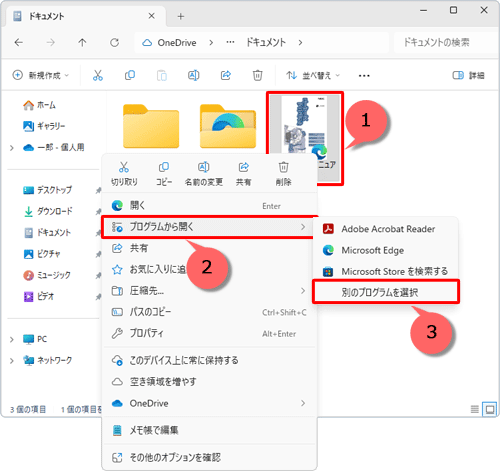Click chevron after OneDrive in address bar
500x471 pixels.
click(x=211, y=43)
